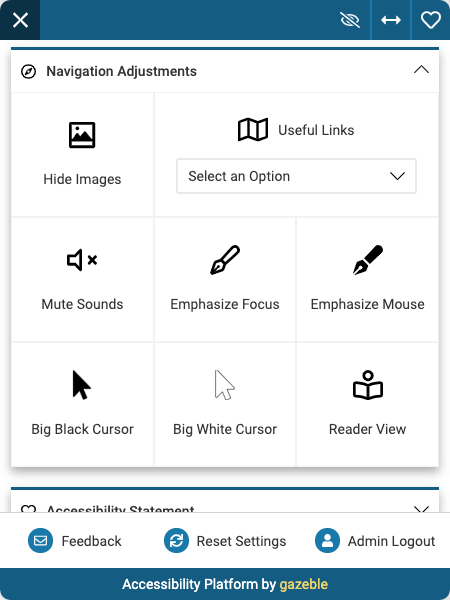Activate the Big White Cursor arrow
This screenshot has height=600, width=450.
click(x=225, y=385)
